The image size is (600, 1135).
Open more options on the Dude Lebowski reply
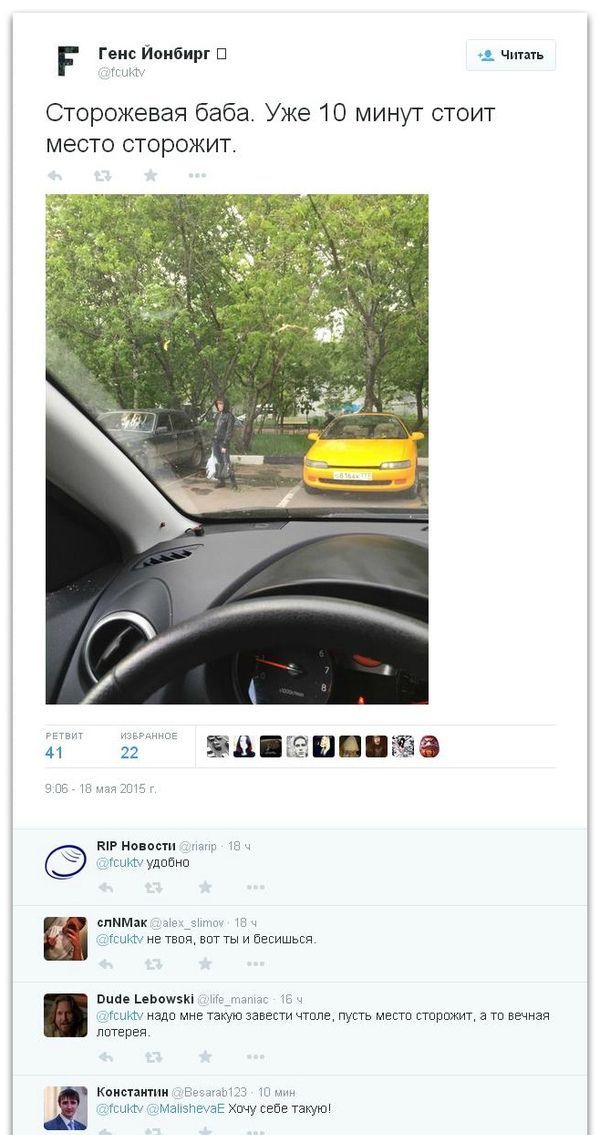255,1057
